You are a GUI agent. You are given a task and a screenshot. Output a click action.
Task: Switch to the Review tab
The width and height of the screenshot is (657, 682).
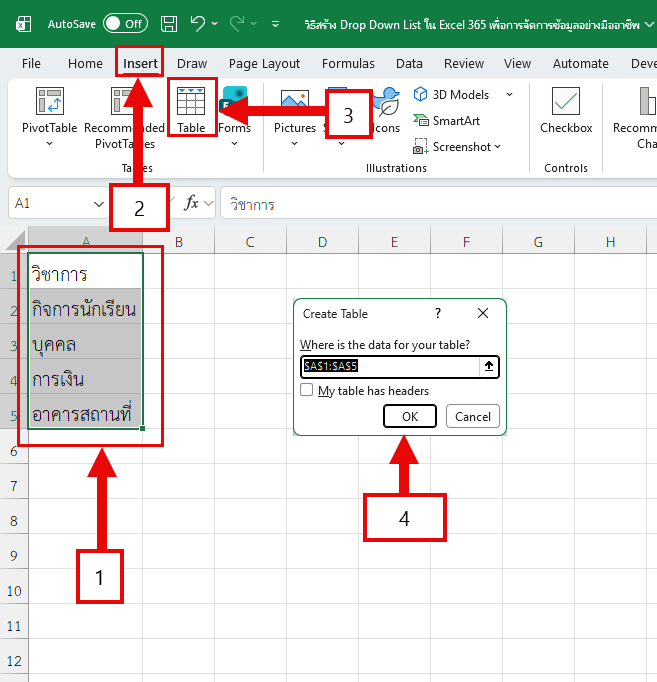pos(464,64)
